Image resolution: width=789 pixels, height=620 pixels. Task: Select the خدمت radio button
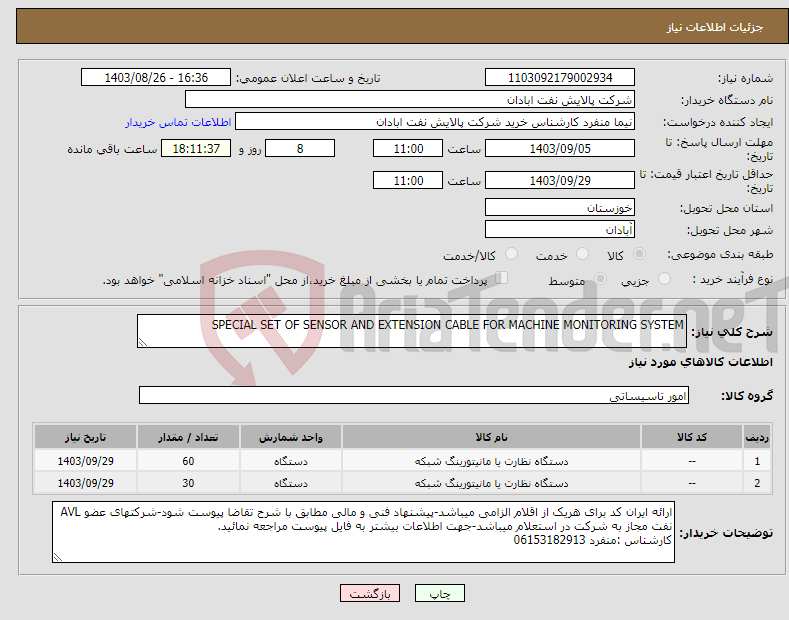(x=582, y=254)
